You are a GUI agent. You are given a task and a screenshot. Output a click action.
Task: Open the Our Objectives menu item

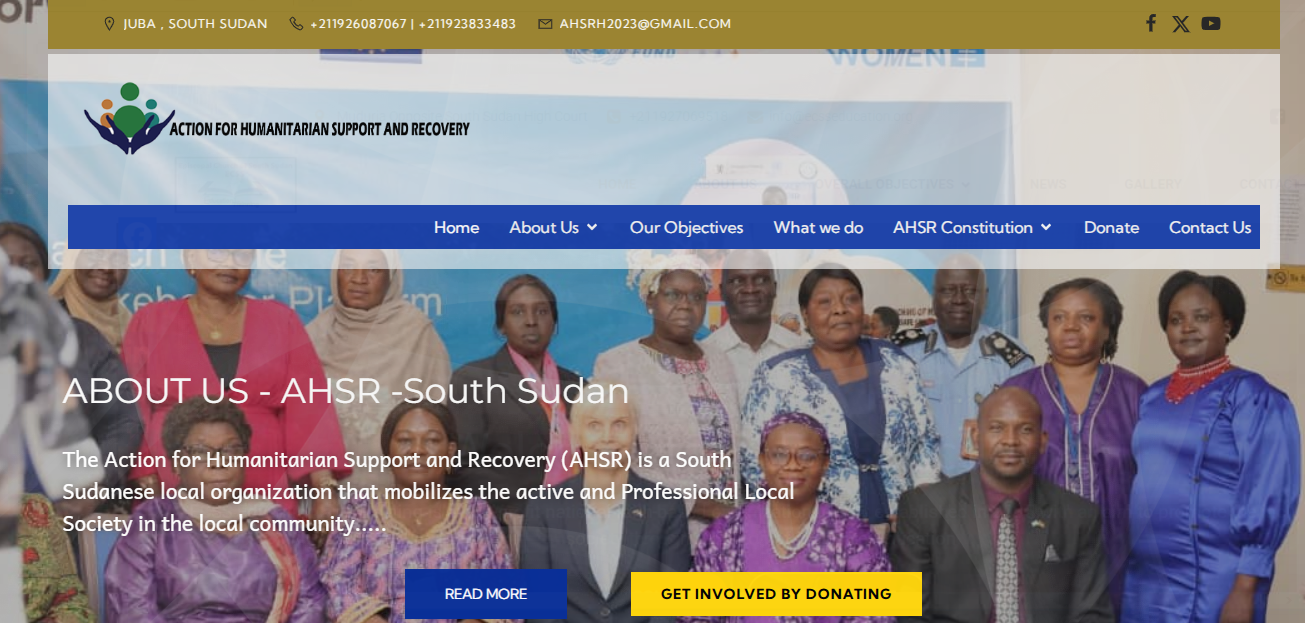coord(686,227)
